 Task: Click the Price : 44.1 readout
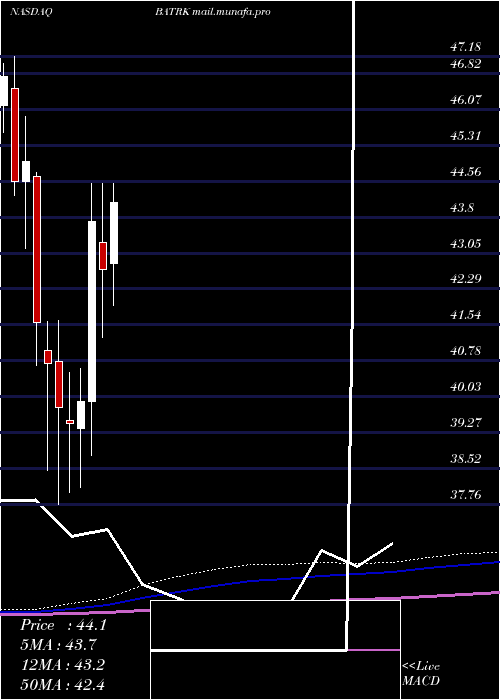click(x=63, y=625)
